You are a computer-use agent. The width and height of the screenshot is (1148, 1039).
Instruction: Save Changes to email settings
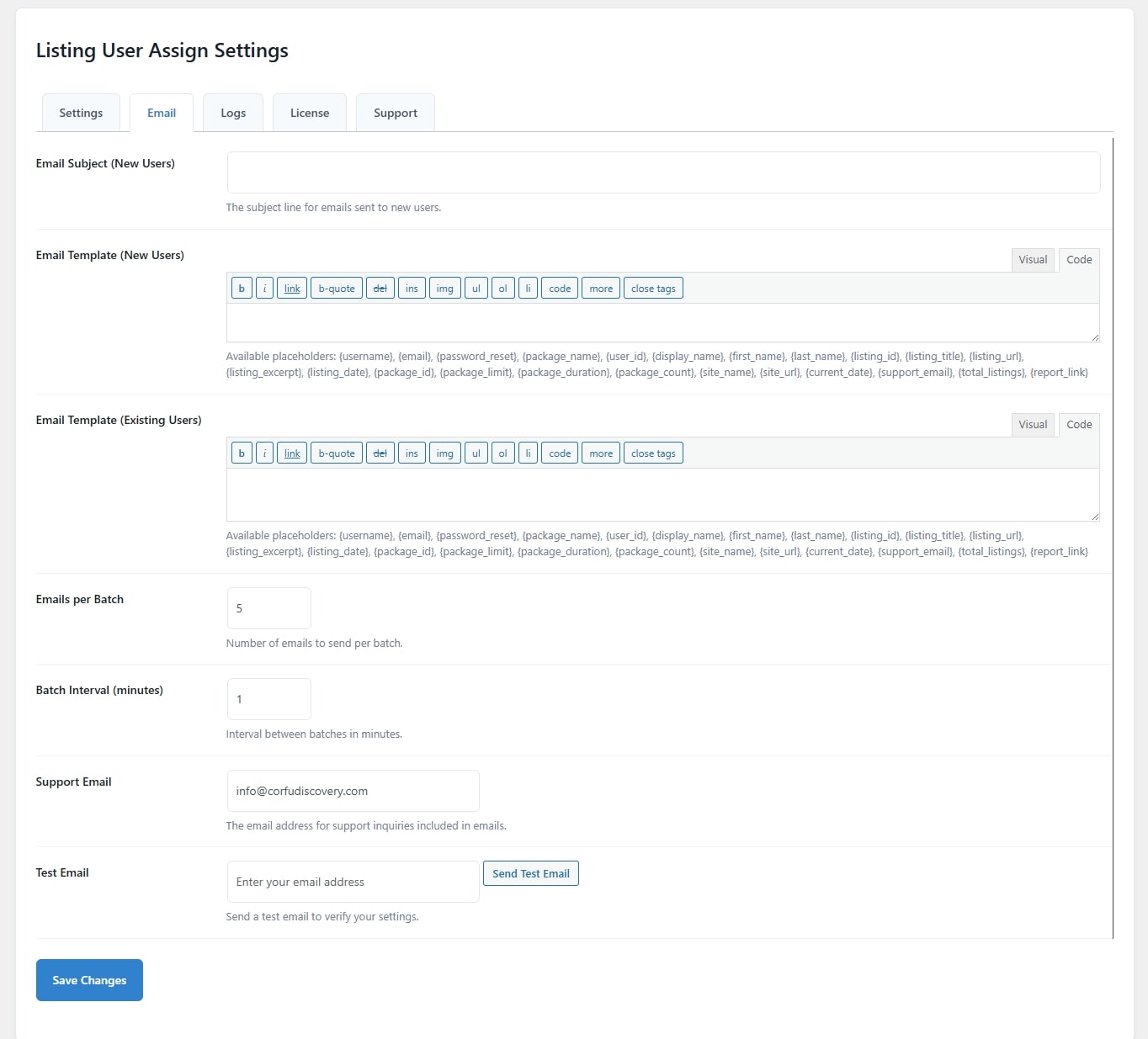pyautogui.click(x=89, y=980)
